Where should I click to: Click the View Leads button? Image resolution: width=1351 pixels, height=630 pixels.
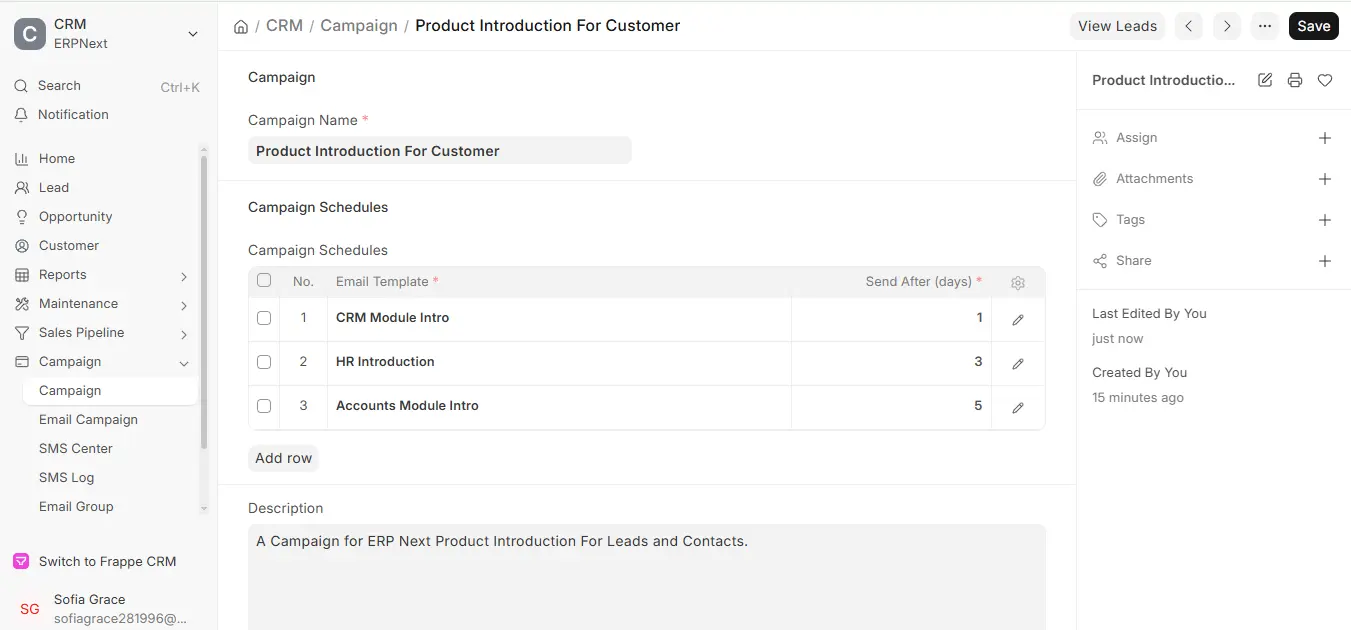(1117, 26)
